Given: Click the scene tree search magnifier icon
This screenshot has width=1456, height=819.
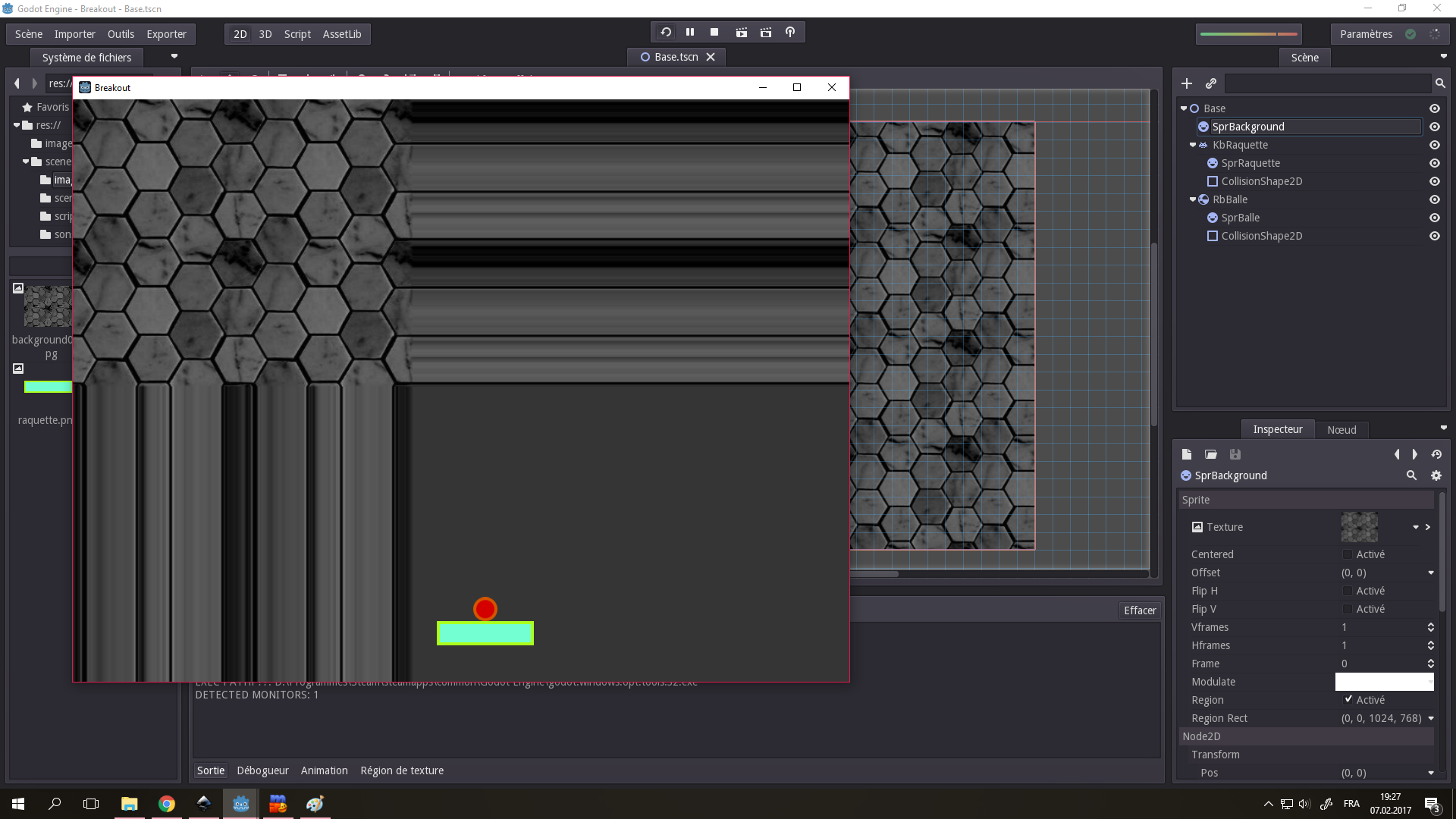Looking at the screenshot, I should point(1440,83).
